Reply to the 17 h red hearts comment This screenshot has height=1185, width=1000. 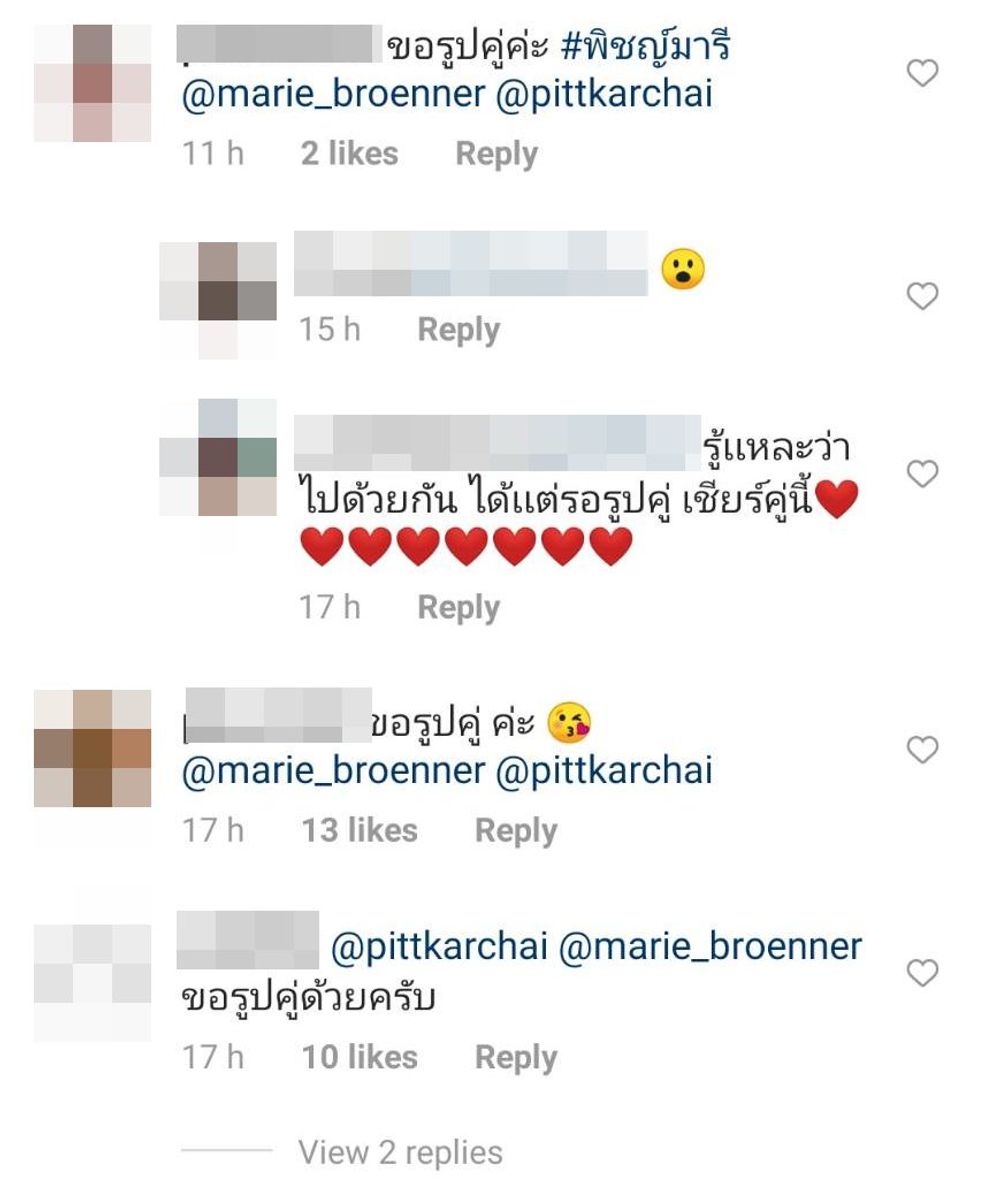pyautogui.click(x=459, y=608)
